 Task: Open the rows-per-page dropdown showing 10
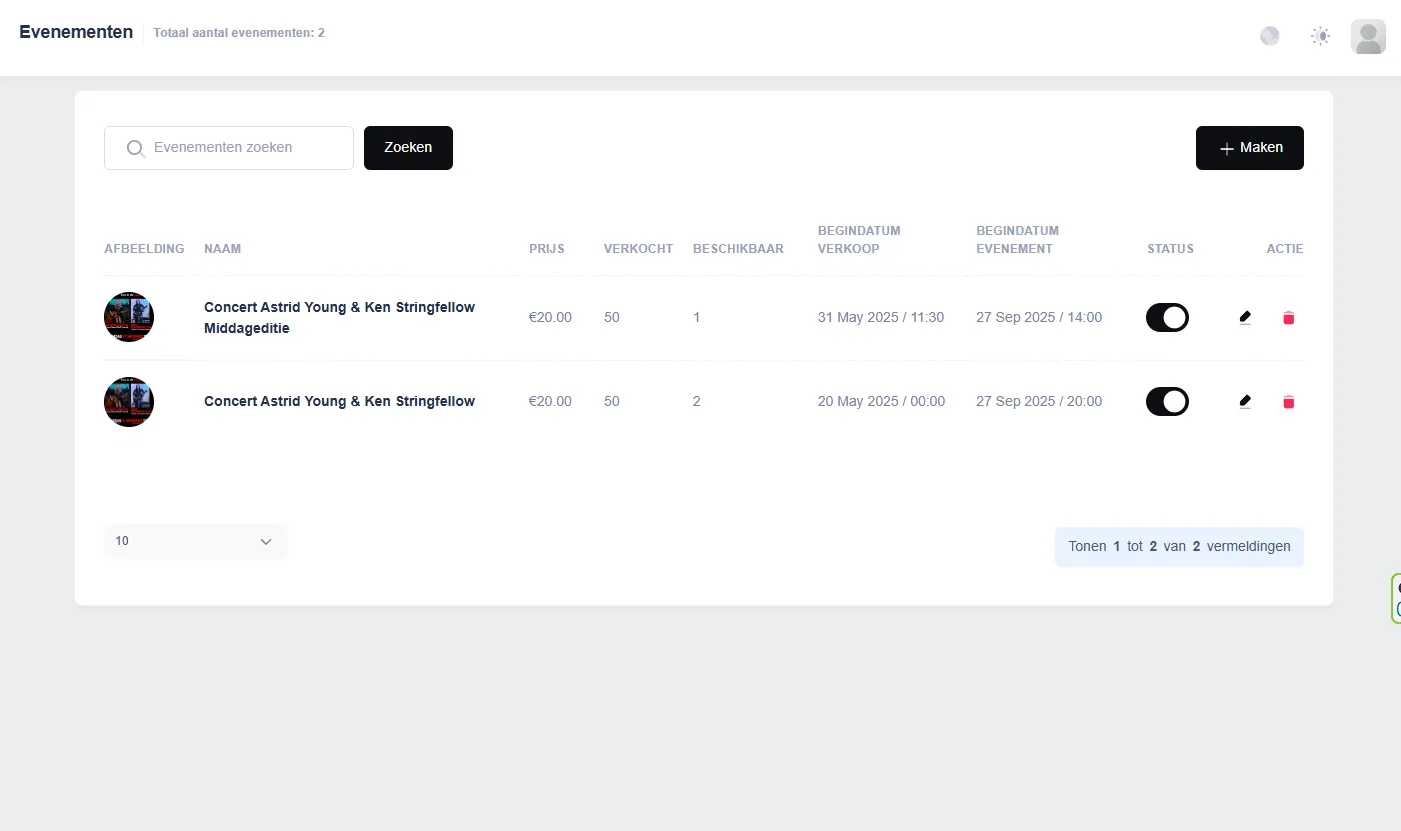coord(195,541)
